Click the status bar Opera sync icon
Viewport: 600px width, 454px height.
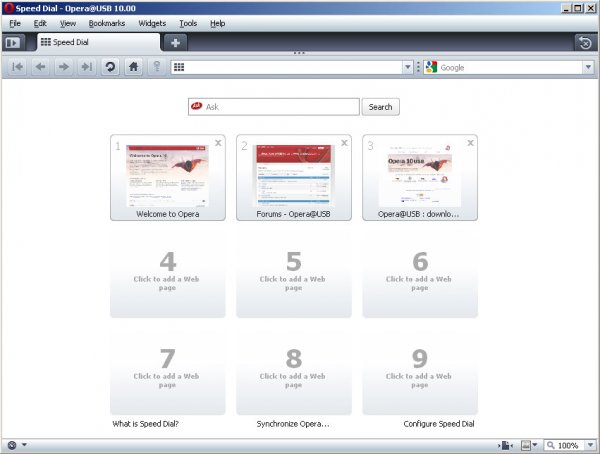(x=12, y=445)
